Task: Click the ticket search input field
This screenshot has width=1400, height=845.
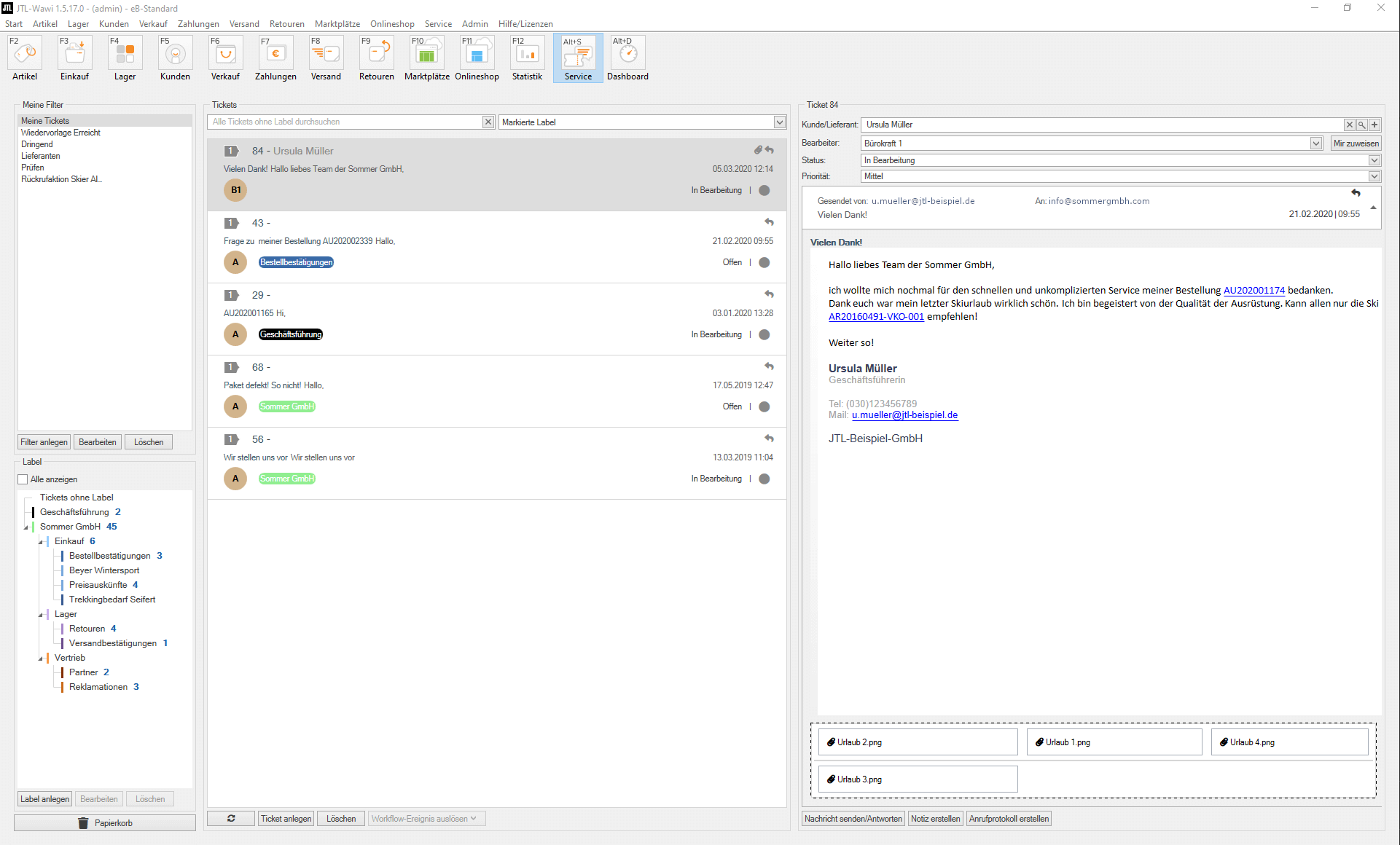Action: click(x=343, y=122)
